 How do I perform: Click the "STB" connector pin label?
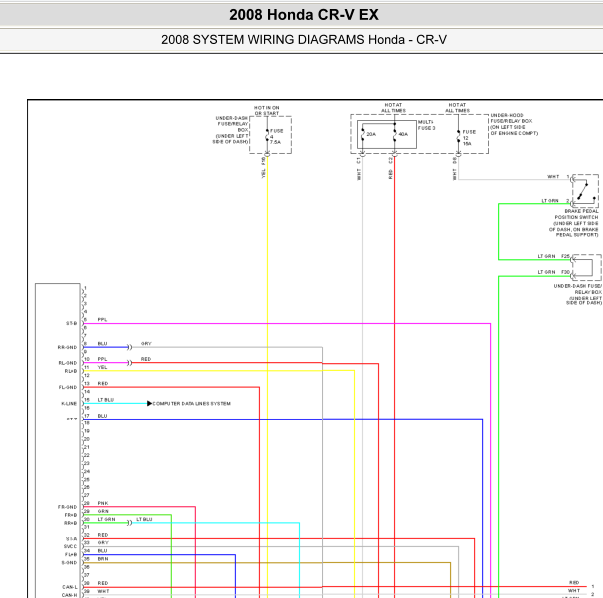[72, 323]
